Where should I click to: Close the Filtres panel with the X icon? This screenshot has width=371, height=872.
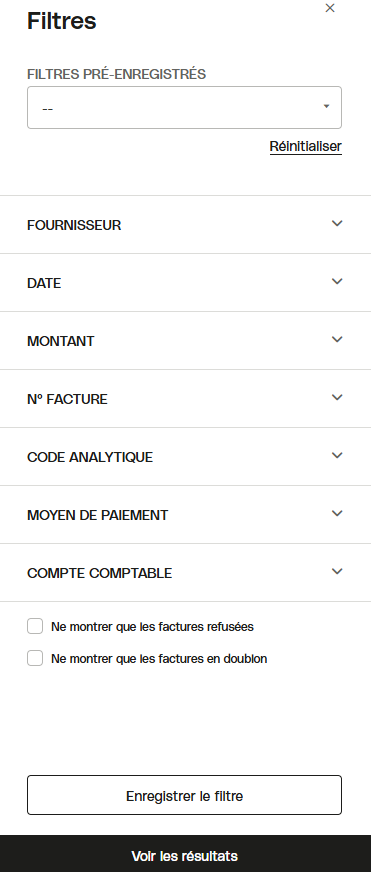[x=330, y=8]
